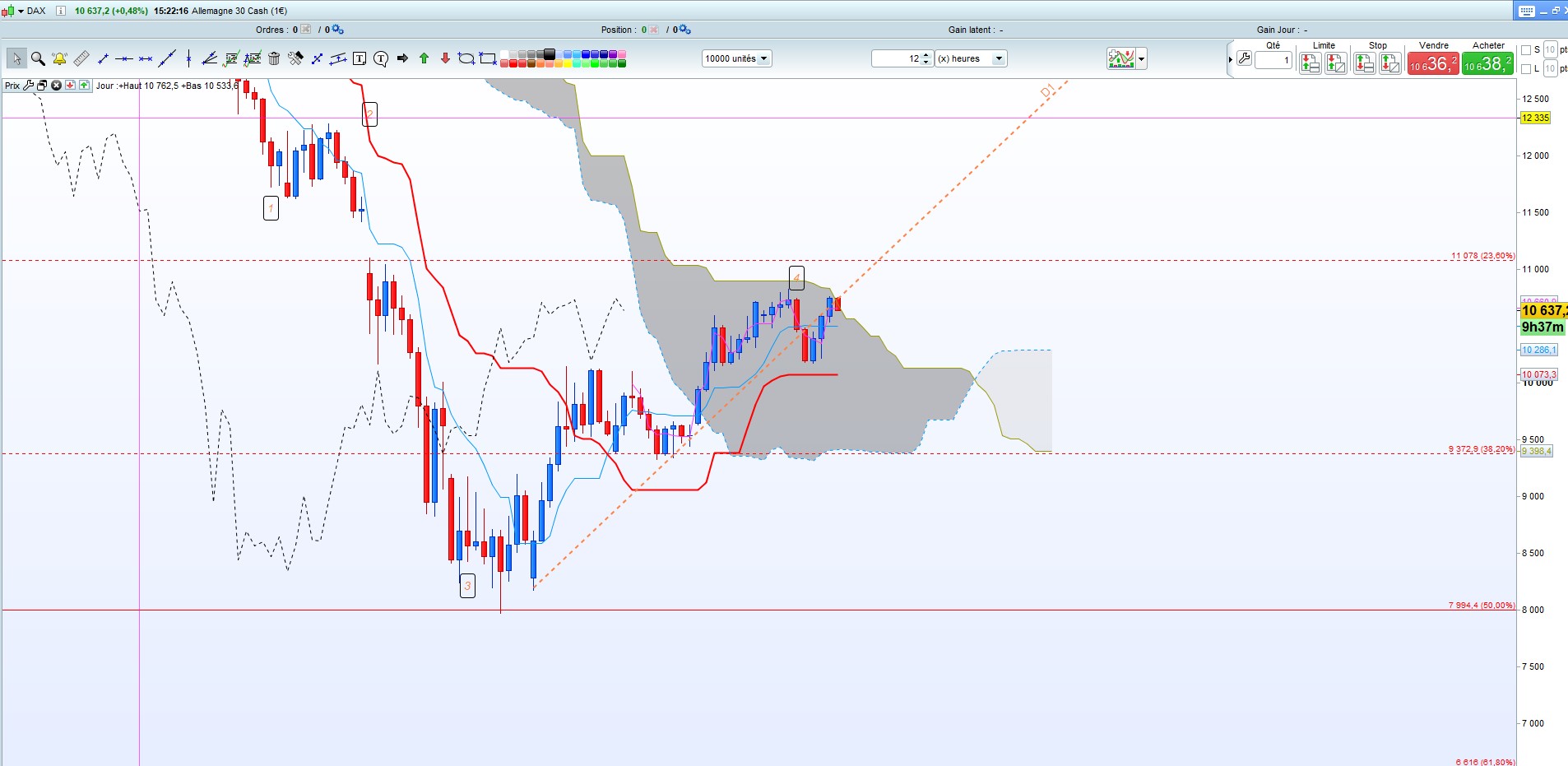Open position settings gear next to Position
Image resolution: width=1568 pixels, height=766 pixels.
tap(685, 30)
